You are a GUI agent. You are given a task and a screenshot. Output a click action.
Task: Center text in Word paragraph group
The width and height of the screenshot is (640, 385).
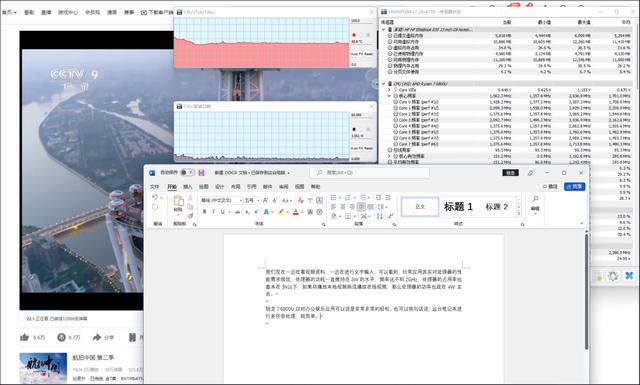(x=343, y=207)
